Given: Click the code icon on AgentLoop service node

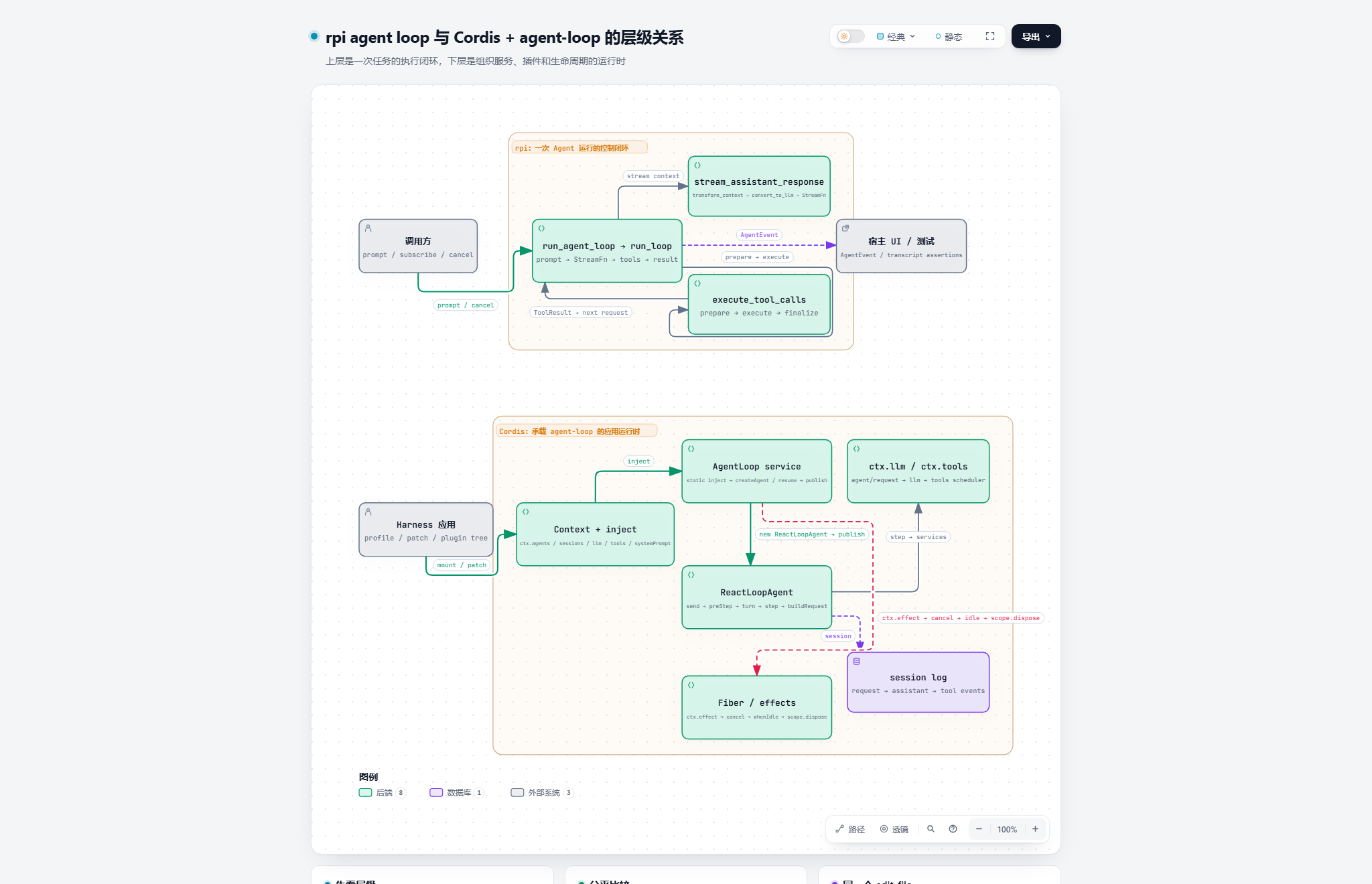Looking at the screenshot, I should coord(691,449).
